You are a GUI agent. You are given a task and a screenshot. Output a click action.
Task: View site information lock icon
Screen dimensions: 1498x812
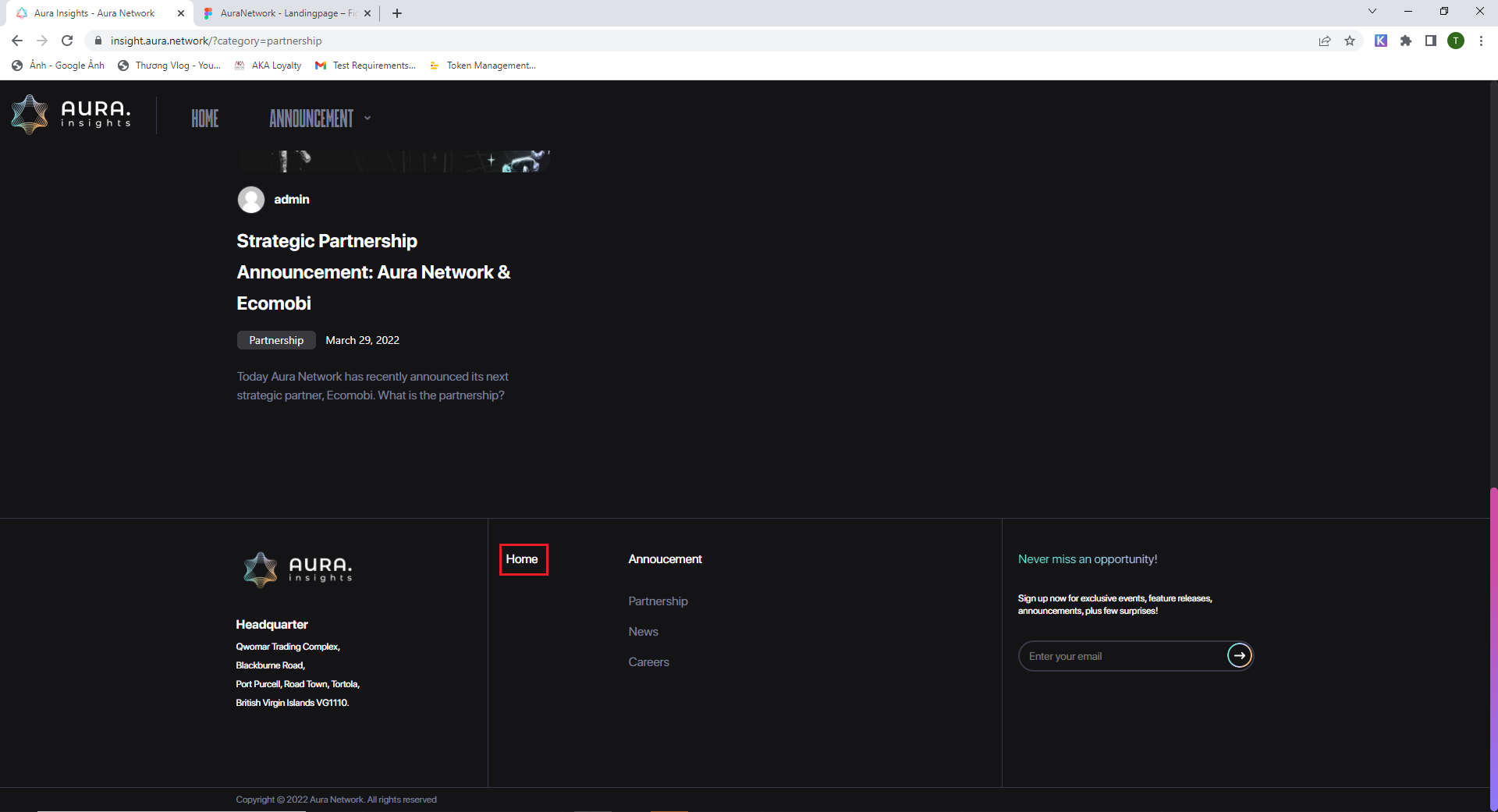[x=98, y=41]
